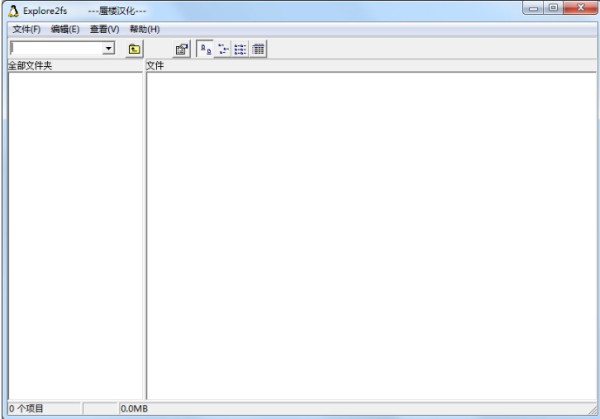Viewport: 600px width, 419px height.
Task: Open the 文件(F) menu
Action: click(x=27, y=29)
